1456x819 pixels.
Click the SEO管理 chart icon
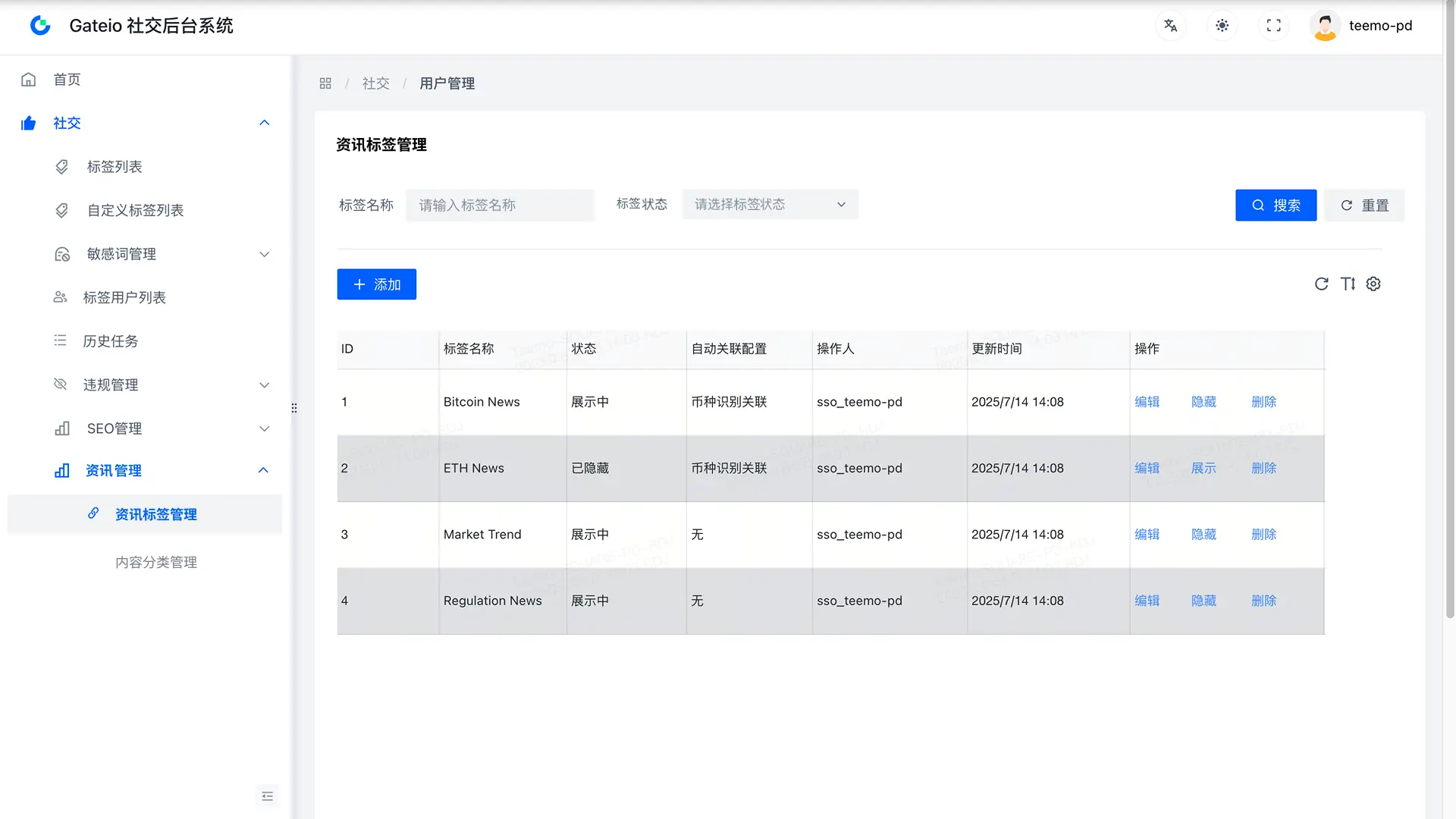tap(62, 428)
